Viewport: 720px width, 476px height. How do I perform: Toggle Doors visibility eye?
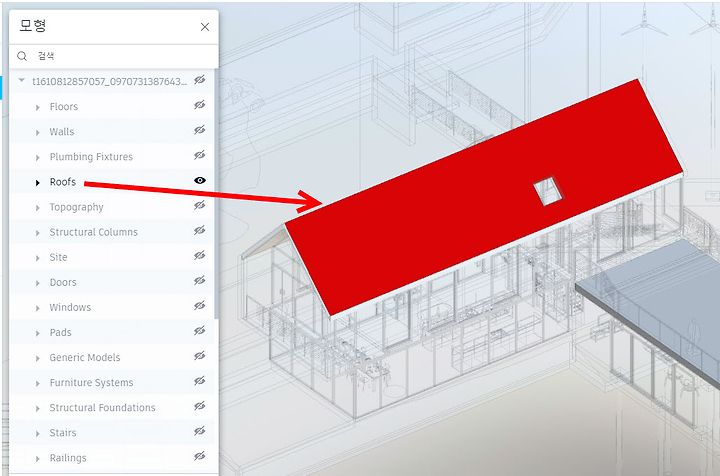tap(199, 280)
